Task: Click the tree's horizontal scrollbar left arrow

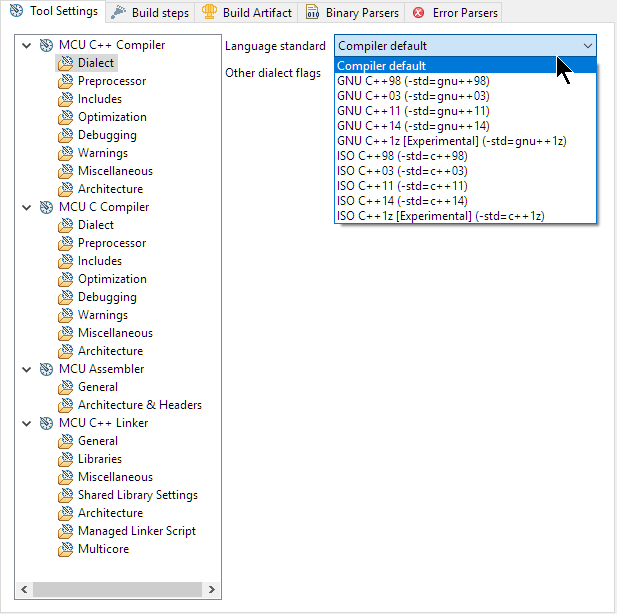Action: pyautogui.click(x=24, y=589)
